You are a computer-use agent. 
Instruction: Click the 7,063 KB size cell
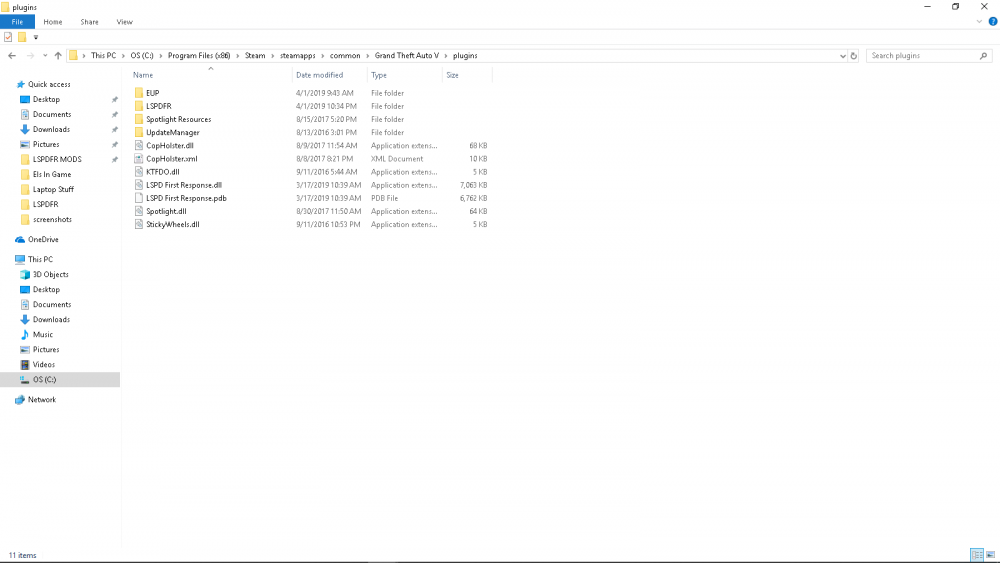click(473, 185)
